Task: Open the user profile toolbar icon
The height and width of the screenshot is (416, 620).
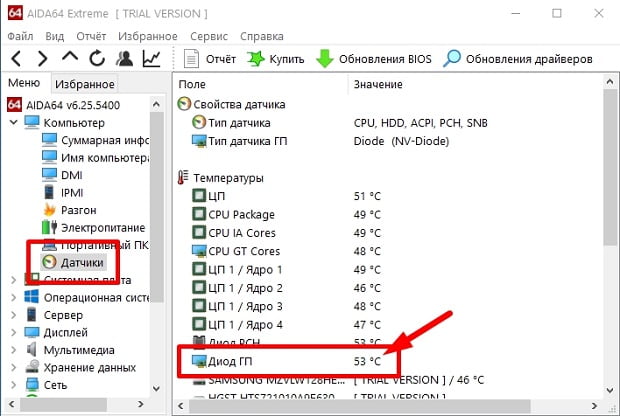Action: click(124, 59)
